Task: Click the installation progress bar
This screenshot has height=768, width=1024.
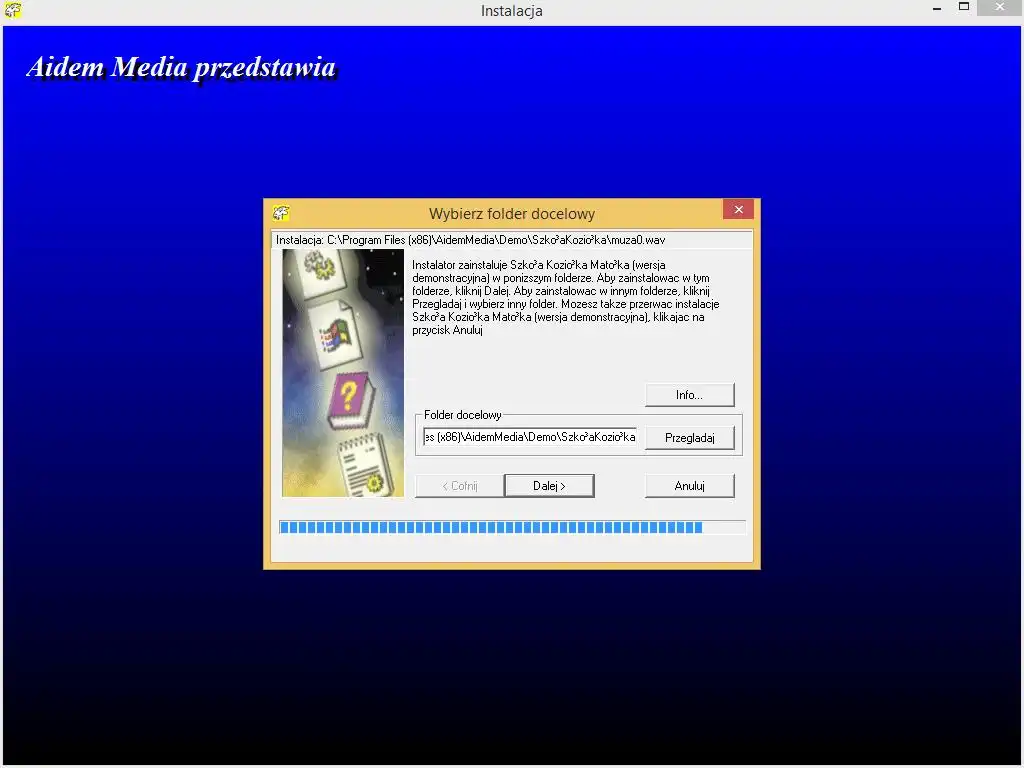Action: point(513,528)
